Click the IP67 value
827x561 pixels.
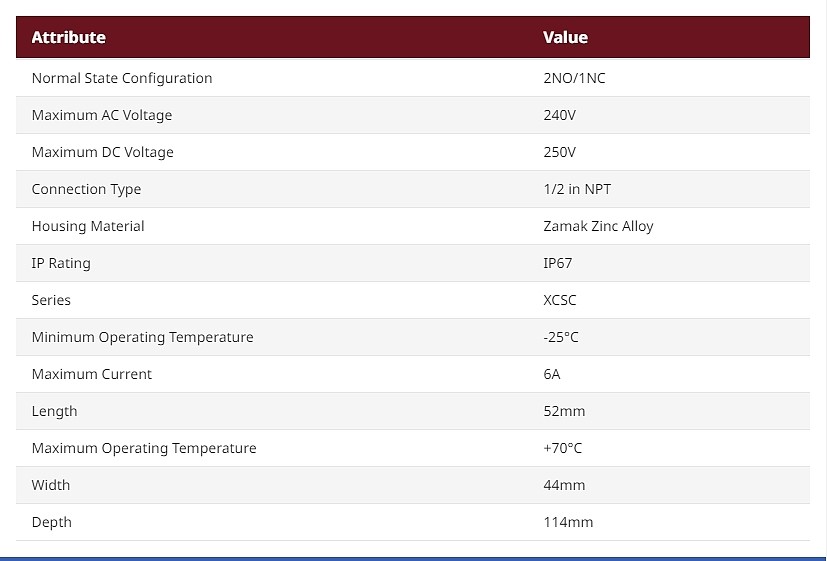click(x=557, y=263)
